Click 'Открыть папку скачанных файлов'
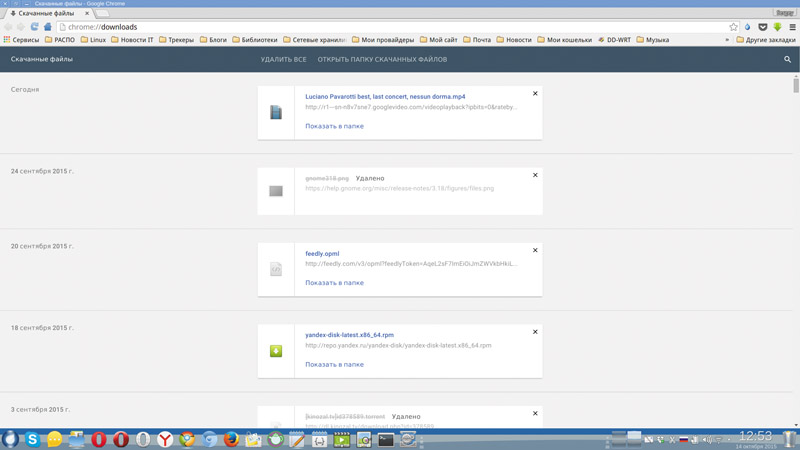Viewport: 800px width, 450px height. 382,59
